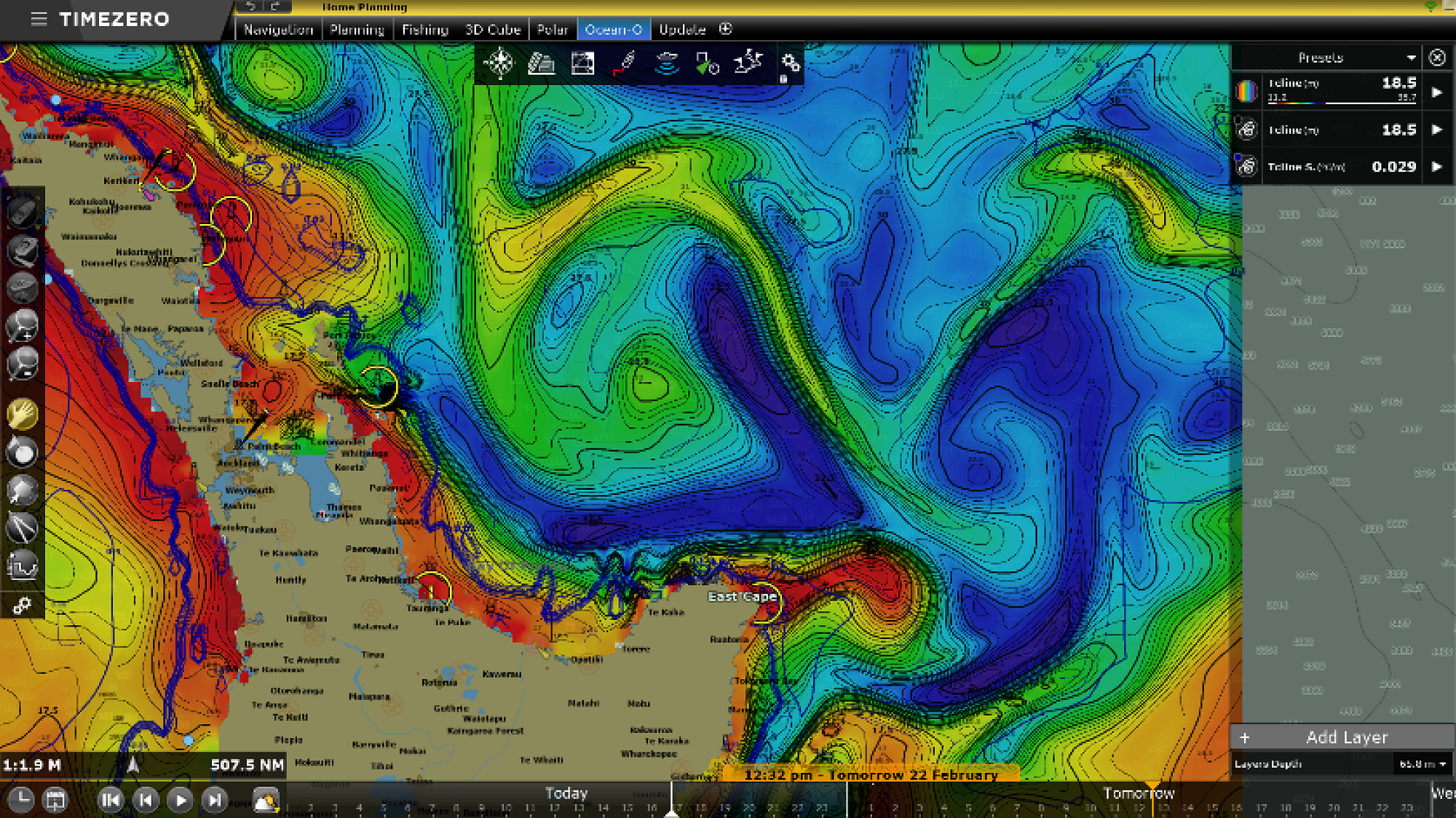Screen dimensions: 1456x818
Task: Select the route drawing pen tool
Action: pos(625,63)
